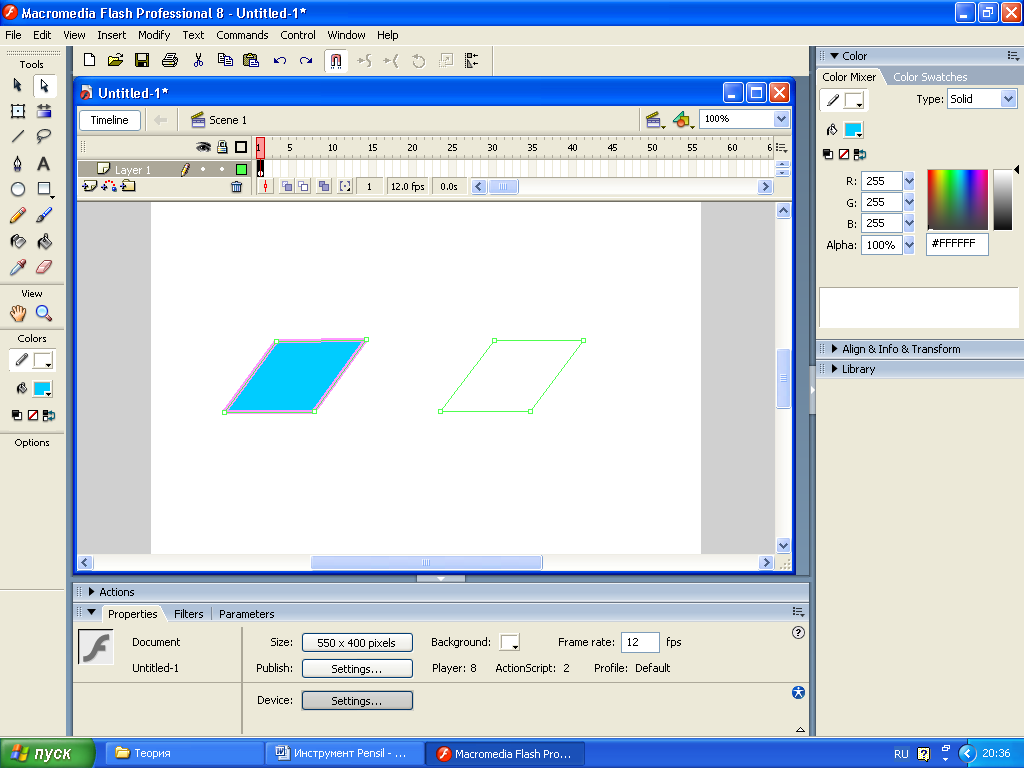Toggle the Onion Skin button
Screen dimensions: 1024x768
287,186
